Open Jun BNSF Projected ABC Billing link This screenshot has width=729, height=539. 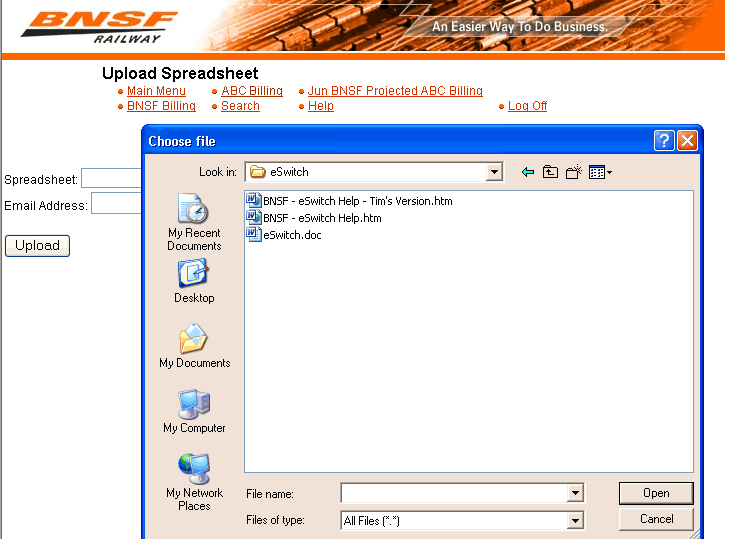point(395,91)
